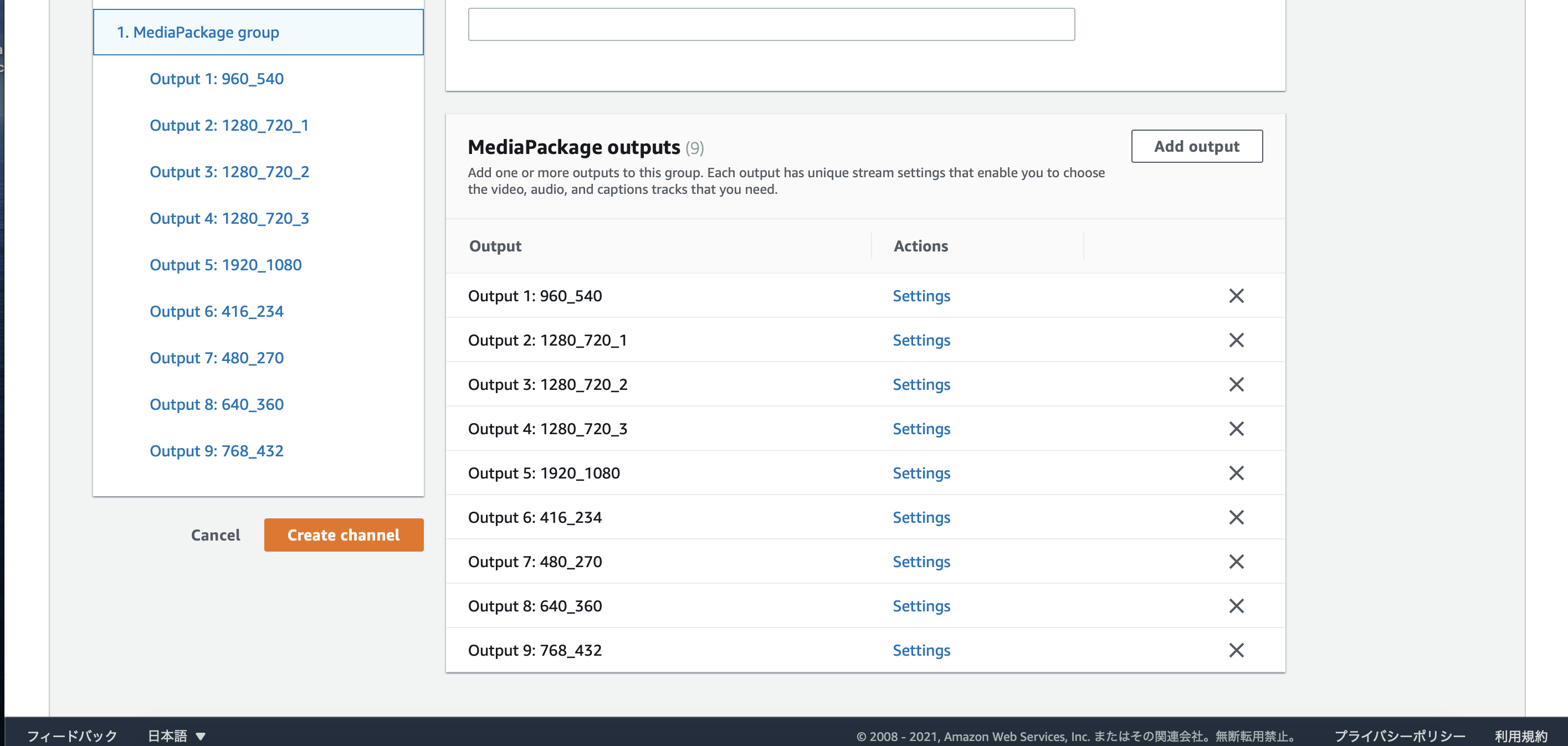Remove Output 8: 640_360 with its X icon

point(1236,606)
